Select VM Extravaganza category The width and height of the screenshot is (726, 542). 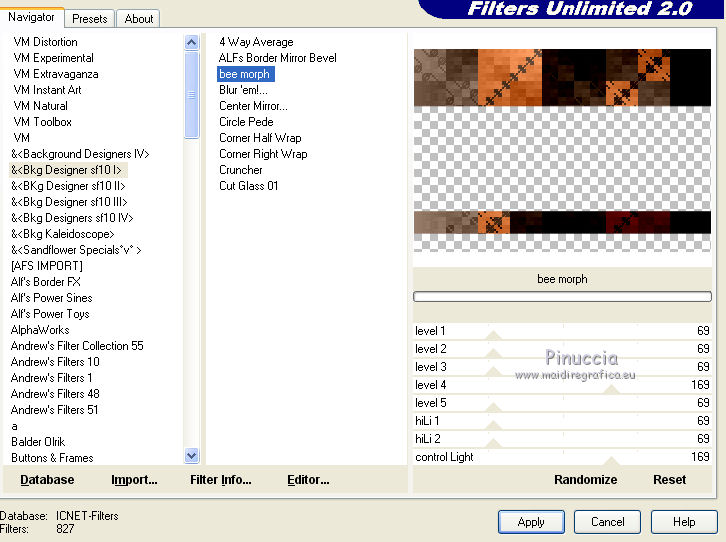point(56,74)
